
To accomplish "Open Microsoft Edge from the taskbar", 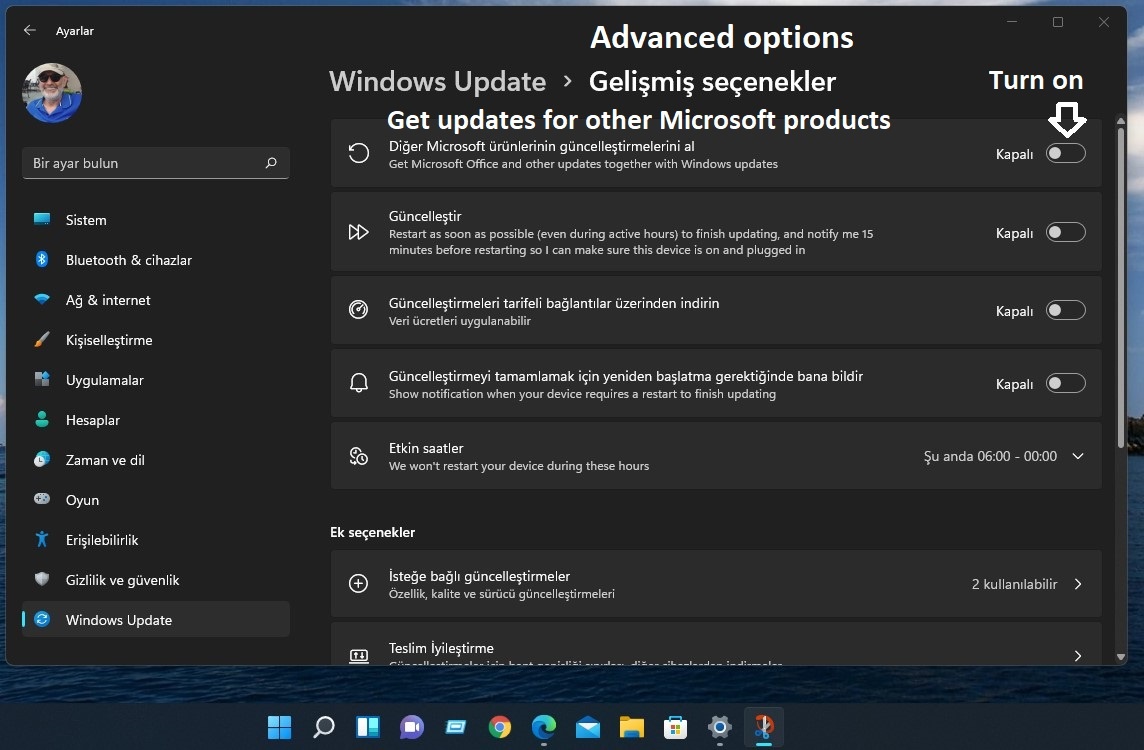I will (x=544, y=727).
